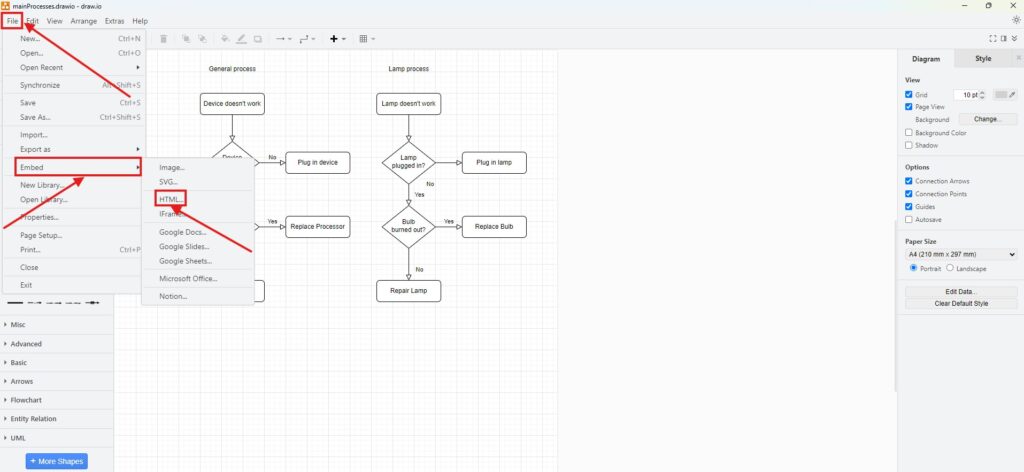The height and width of the screenshot is (472, 1024).
Task: Switch to the Diagram tab
Action: (x=926, y=59)
